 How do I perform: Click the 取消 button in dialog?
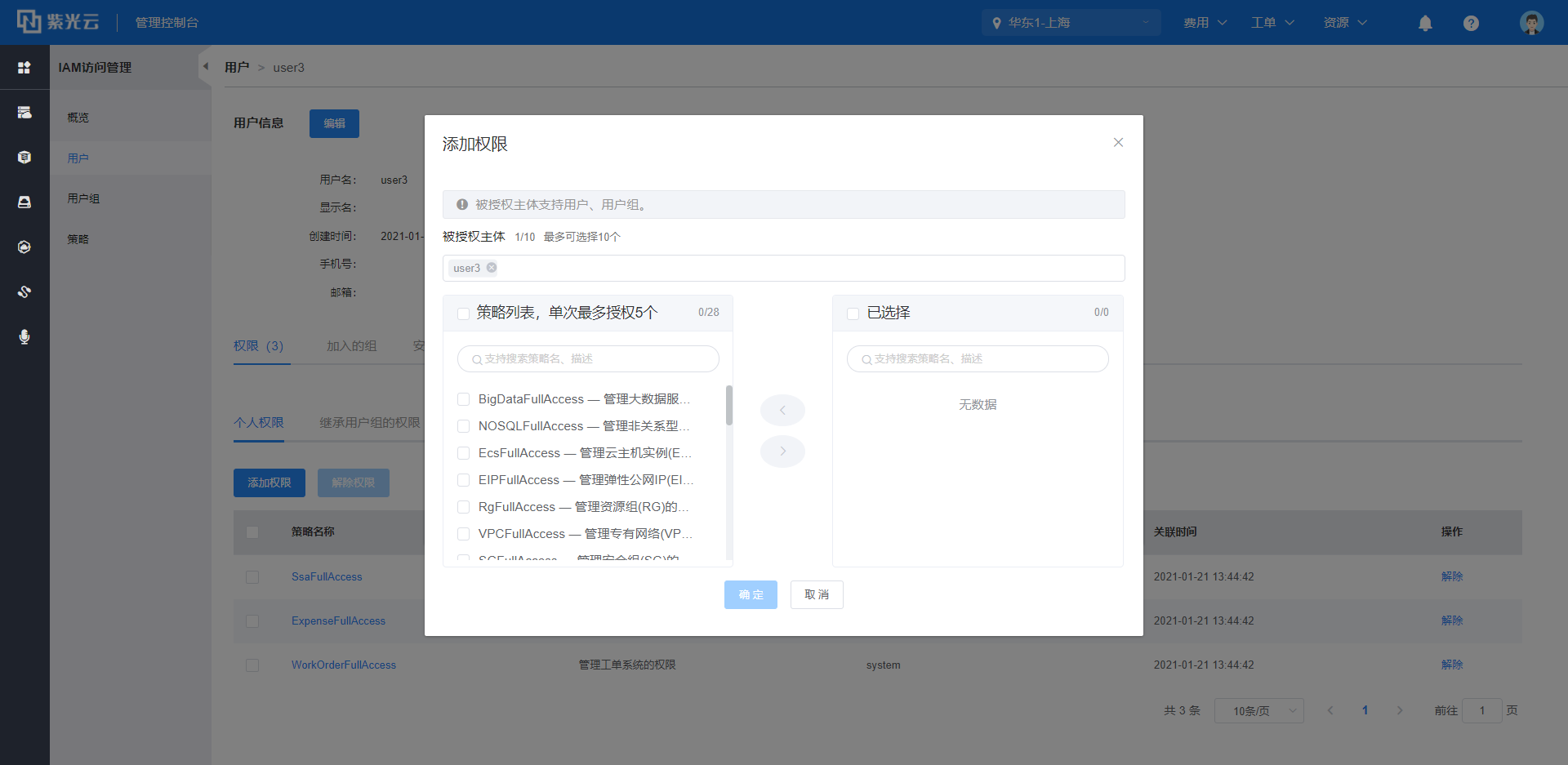817,594
